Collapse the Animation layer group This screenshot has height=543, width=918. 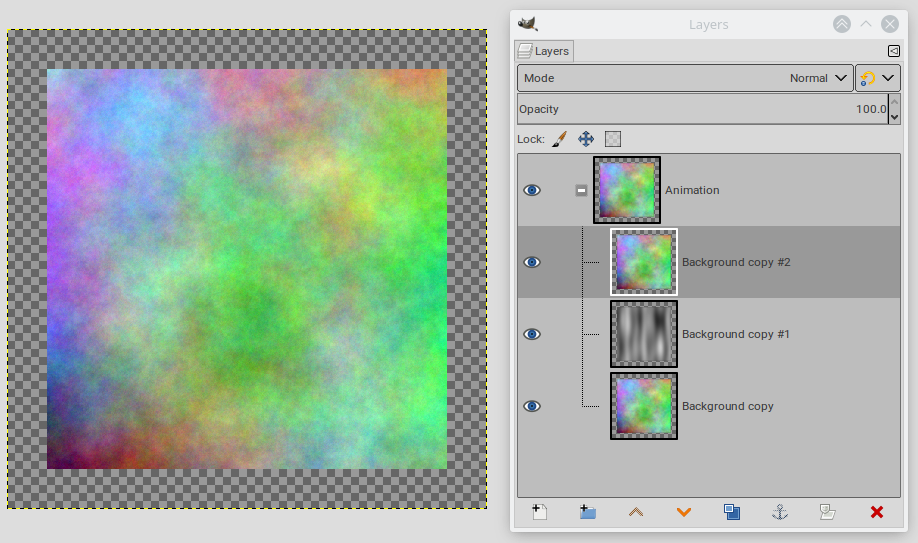click(x=581, y=190)
